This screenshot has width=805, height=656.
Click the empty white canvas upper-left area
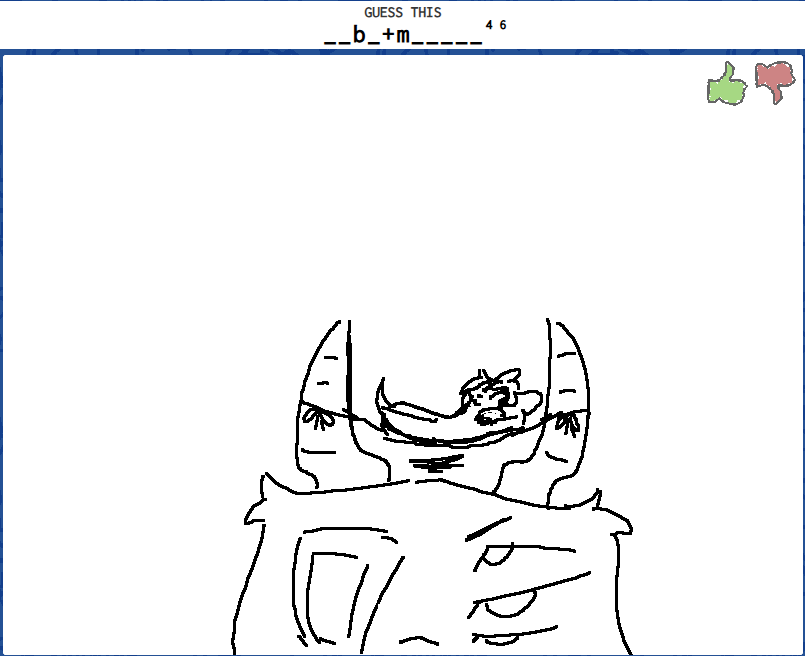(x=150, y=180)
